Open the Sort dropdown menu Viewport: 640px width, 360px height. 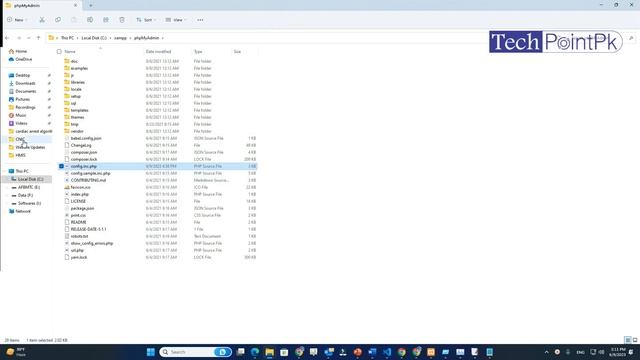tap(146, 20)
